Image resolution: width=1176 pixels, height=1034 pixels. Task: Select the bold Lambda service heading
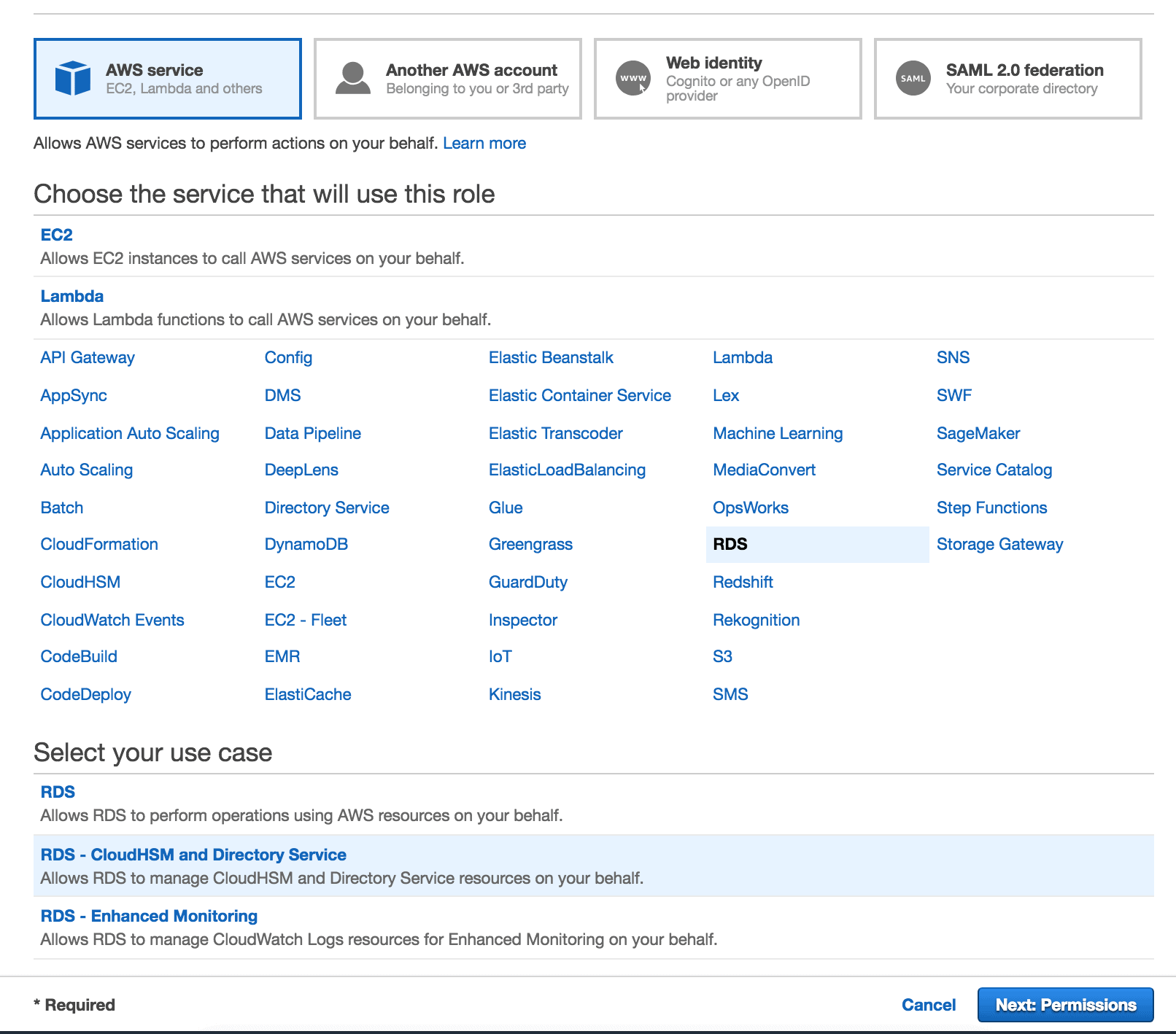(72, 296)
